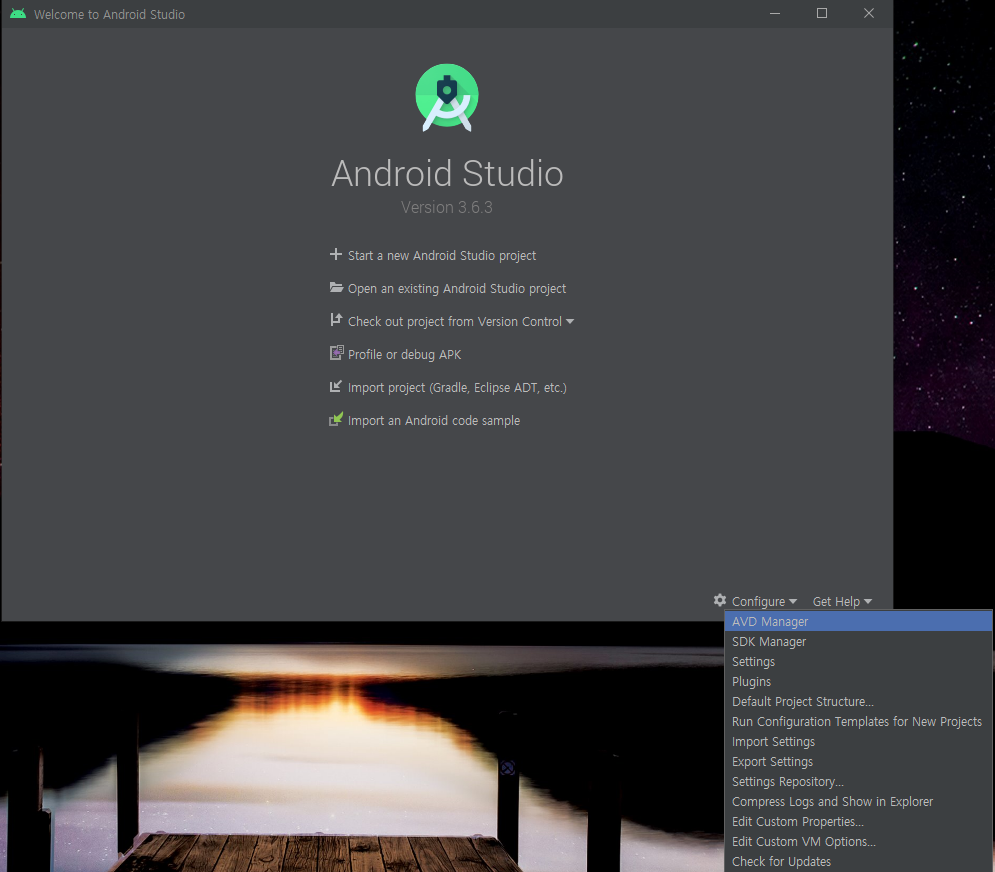Choose Plugins in the Configure menu
Viewport: 995px width, 872px height.
coord(858,682)
